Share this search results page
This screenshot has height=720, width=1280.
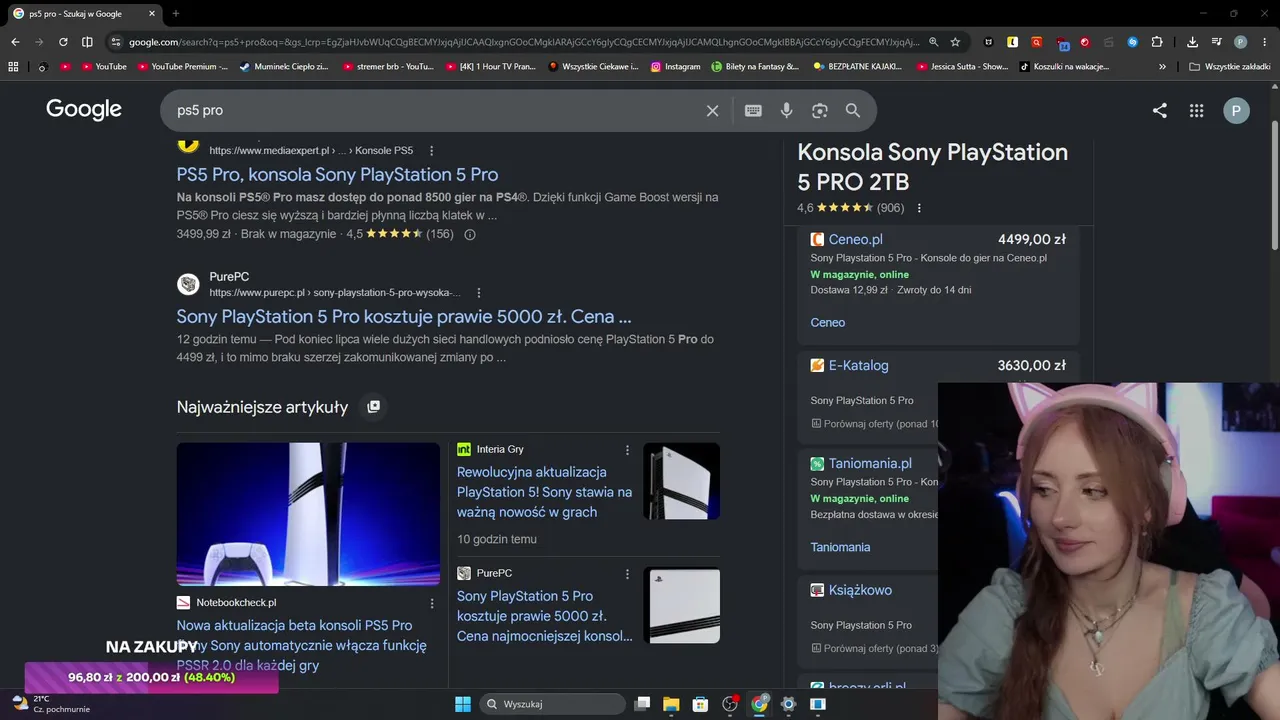(1160, 111)
